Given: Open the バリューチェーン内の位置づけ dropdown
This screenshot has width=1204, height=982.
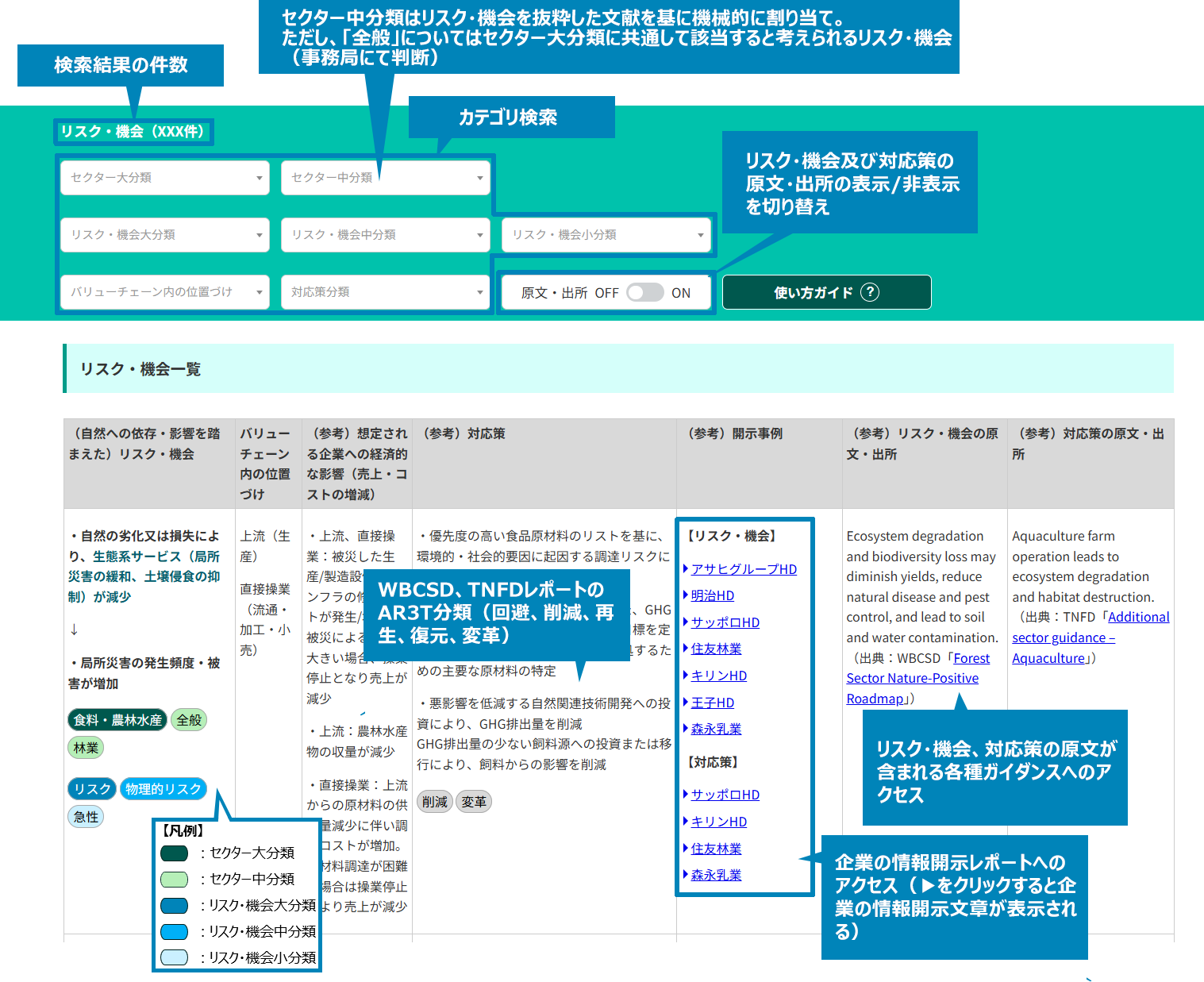Looking at the screenshot, I should coord(165,292).
